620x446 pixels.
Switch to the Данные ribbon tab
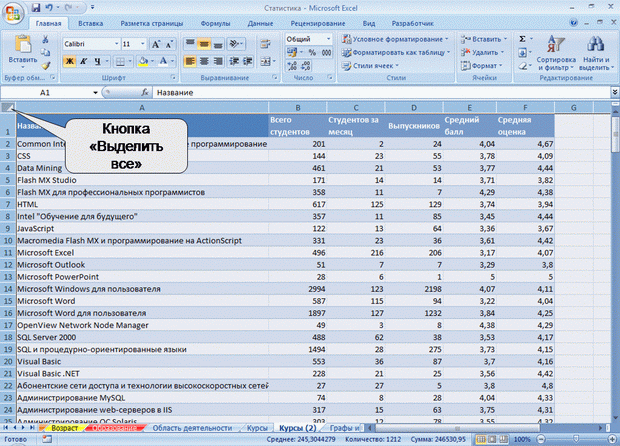(260, 23)
